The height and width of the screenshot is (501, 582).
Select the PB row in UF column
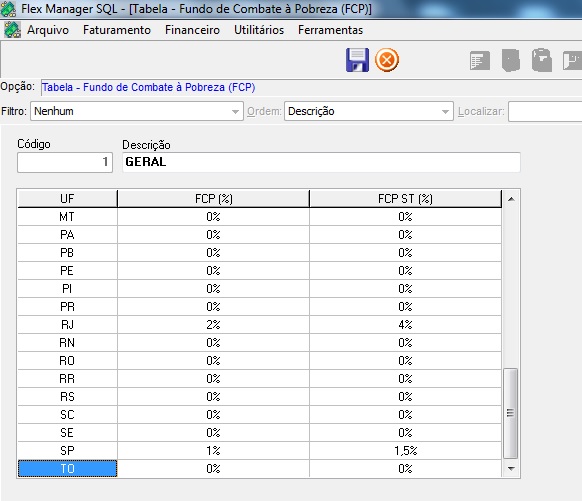pyautogui.click(x=67, y=253)
